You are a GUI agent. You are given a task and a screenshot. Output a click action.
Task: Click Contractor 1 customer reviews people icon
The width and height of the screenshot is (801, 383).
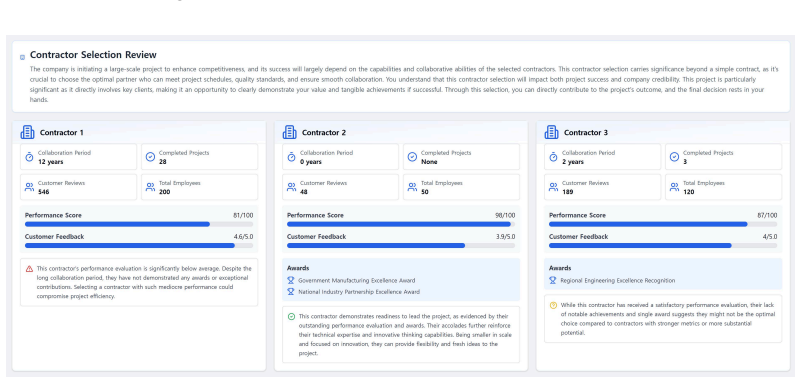coord(29,187)
